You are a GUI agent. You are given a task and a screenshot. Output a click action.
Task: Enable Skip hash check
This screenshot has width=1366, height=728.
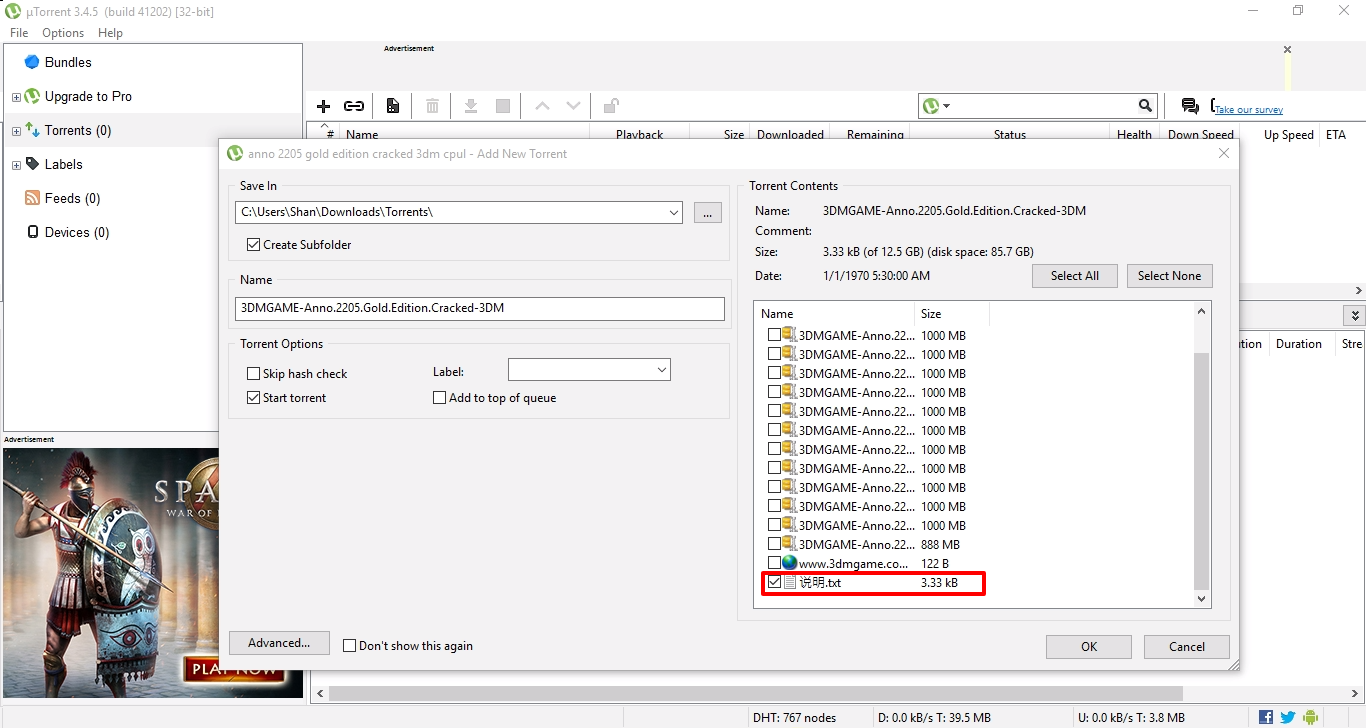pos(253,374)
